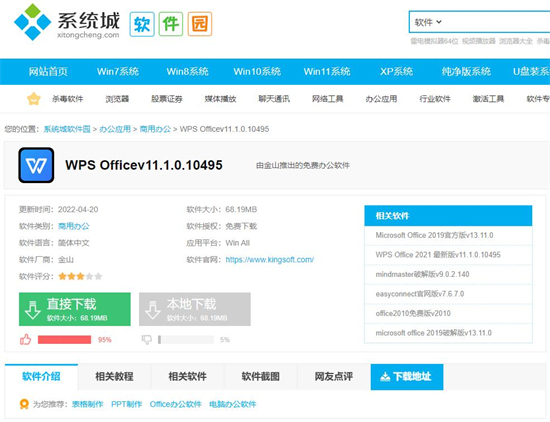Open Win11系统 in navigation bar
Image resolution: width=550 pixels, height=422 pixels.
point(327,72)
